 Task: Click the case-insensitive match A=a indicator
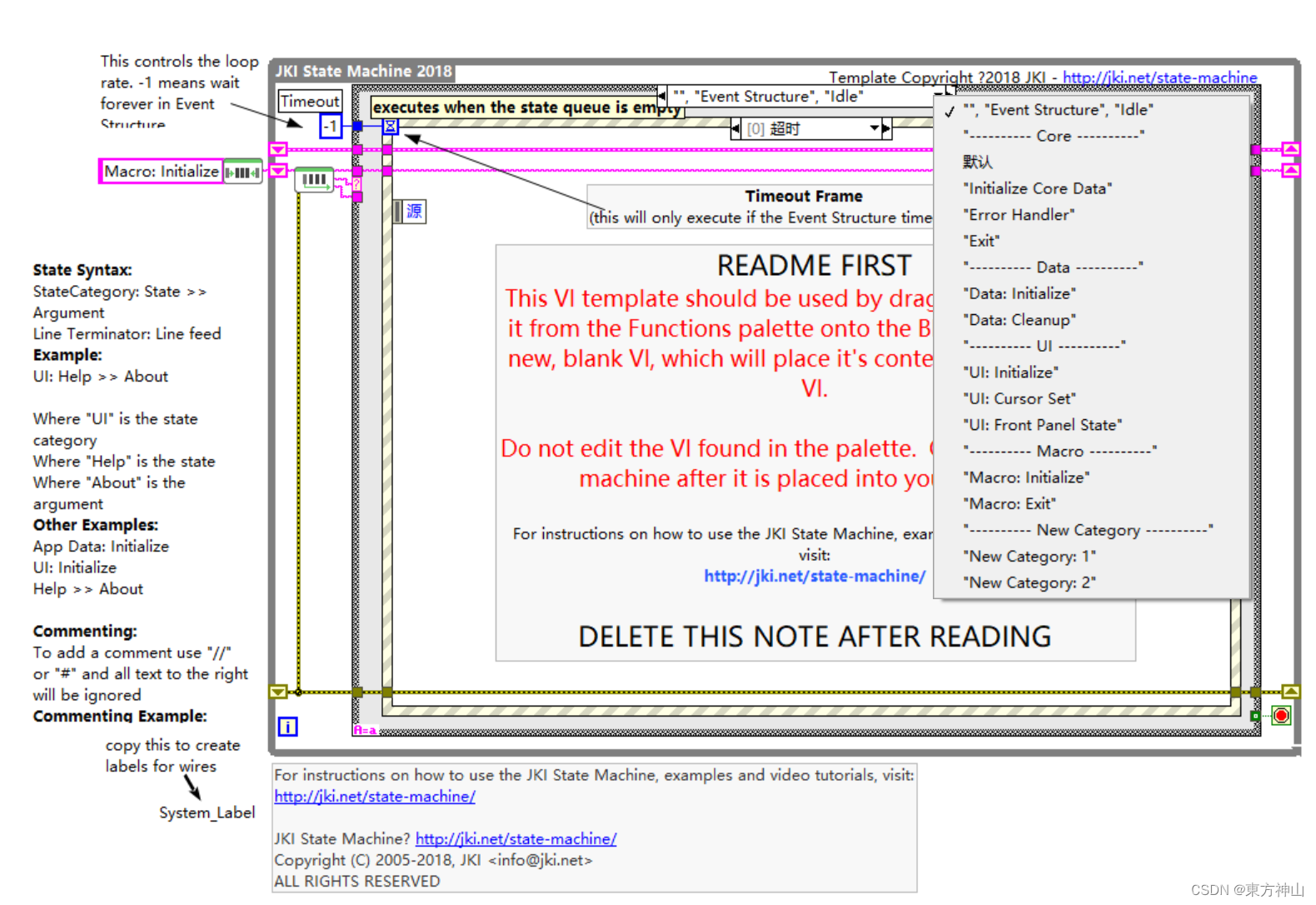(x=365, y=731)
